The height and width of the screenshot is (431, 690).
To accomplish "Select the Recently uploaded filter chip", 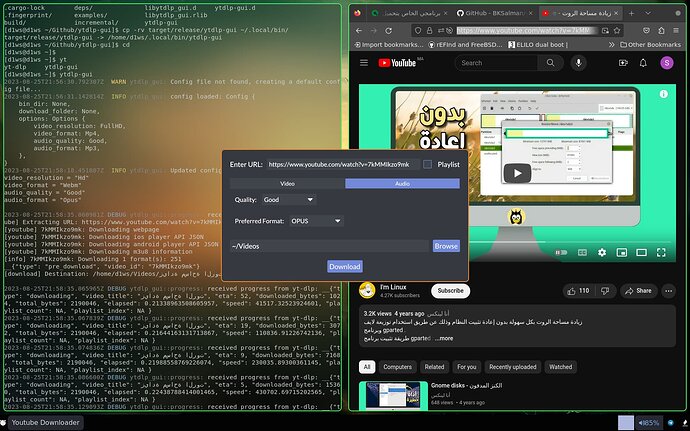I will 513,367.
